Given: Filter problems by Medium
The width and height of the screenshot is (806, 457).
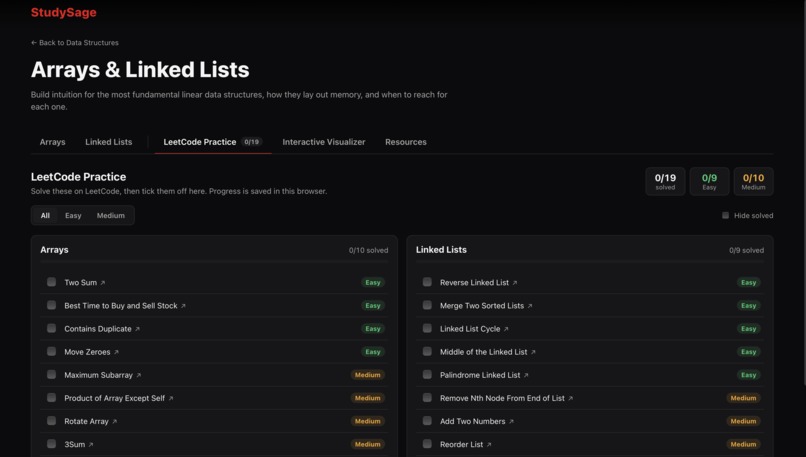Looking at the screenshot, I should 111,215.
